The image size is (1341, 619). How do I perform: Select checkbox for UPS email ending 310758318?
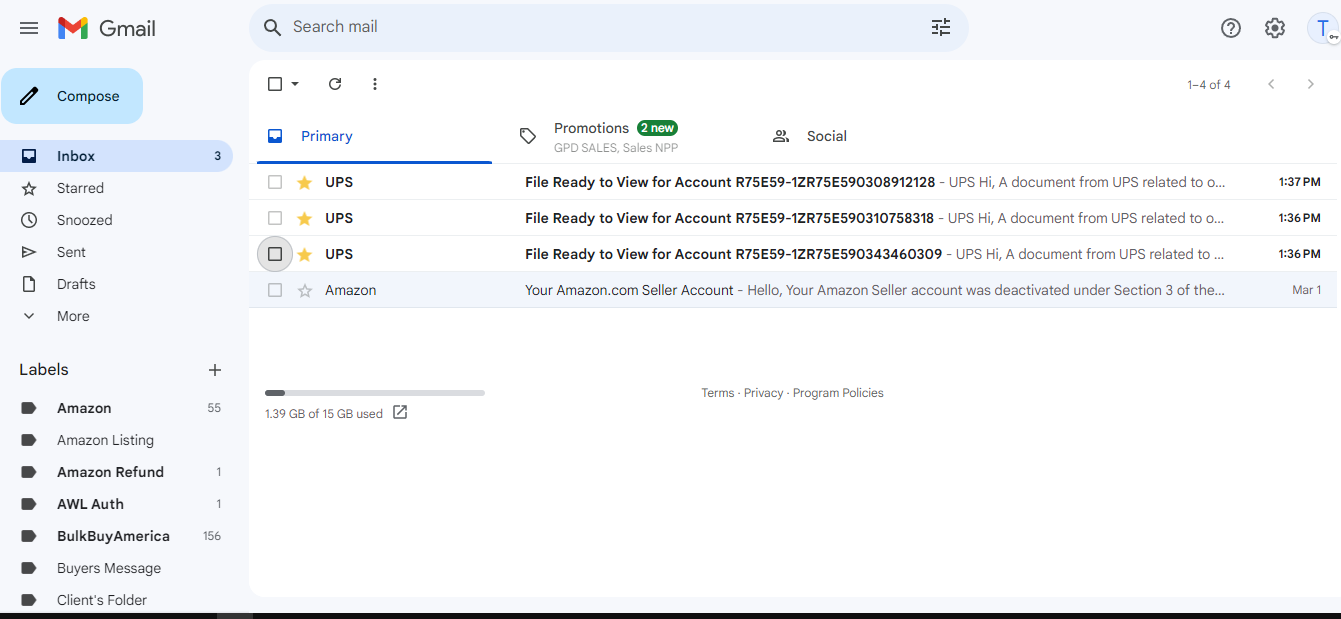tap(275, 218)
